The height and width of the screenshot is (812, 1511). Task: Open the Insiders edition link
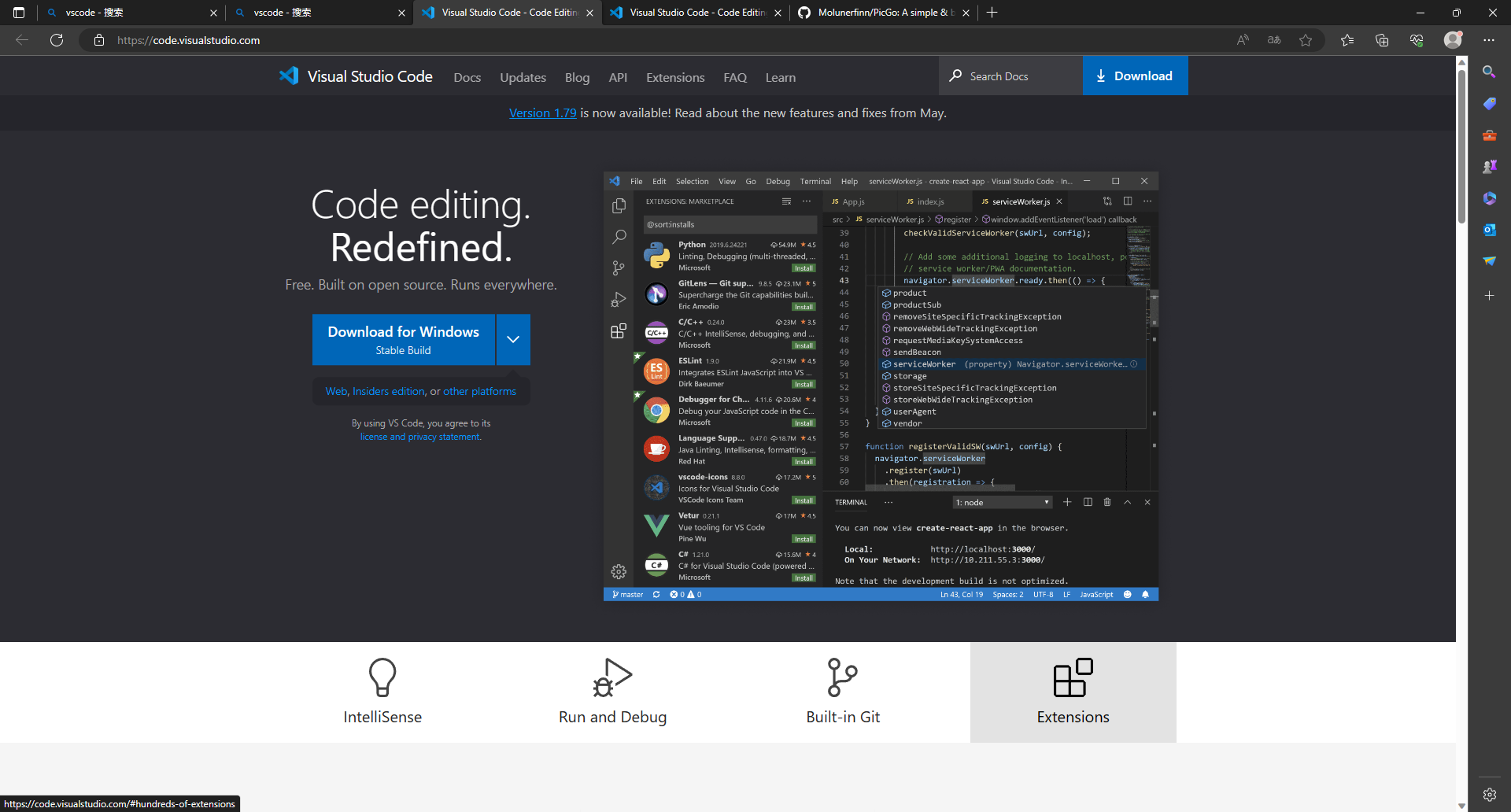pyautogui.click(x=389, y=391)
